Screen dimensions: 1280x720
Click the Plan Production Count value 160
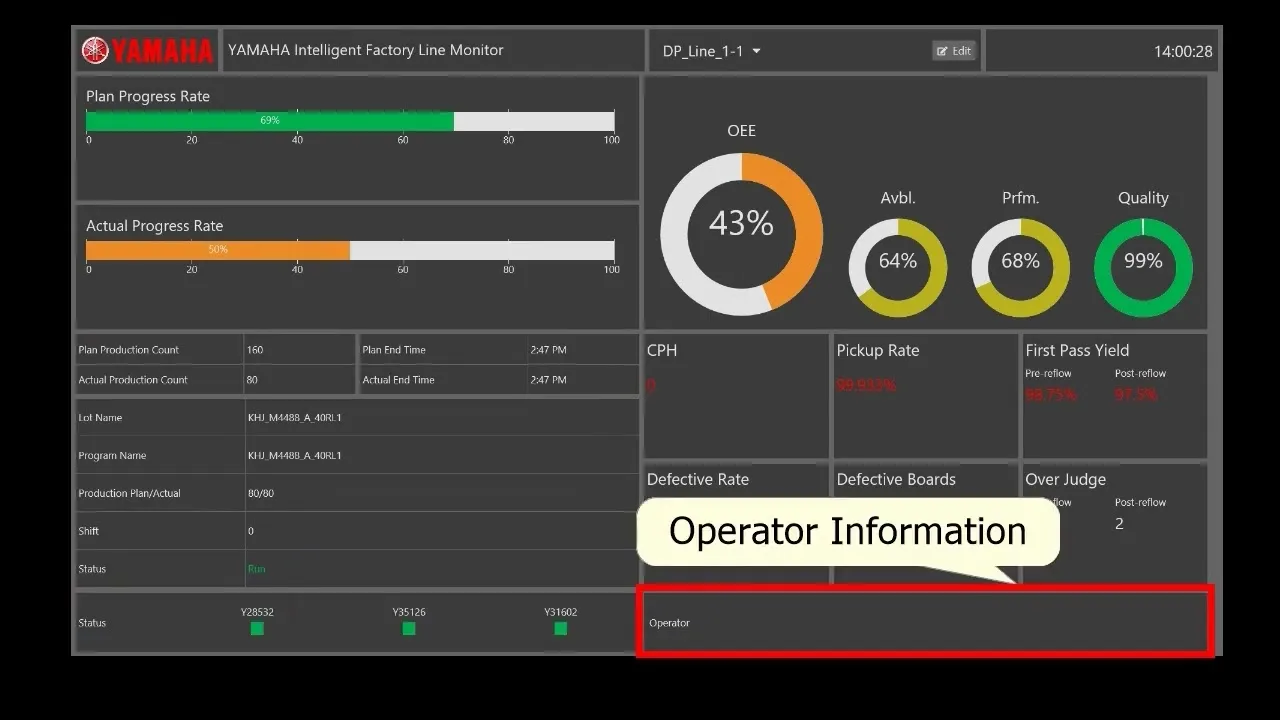tap(255, 350)
